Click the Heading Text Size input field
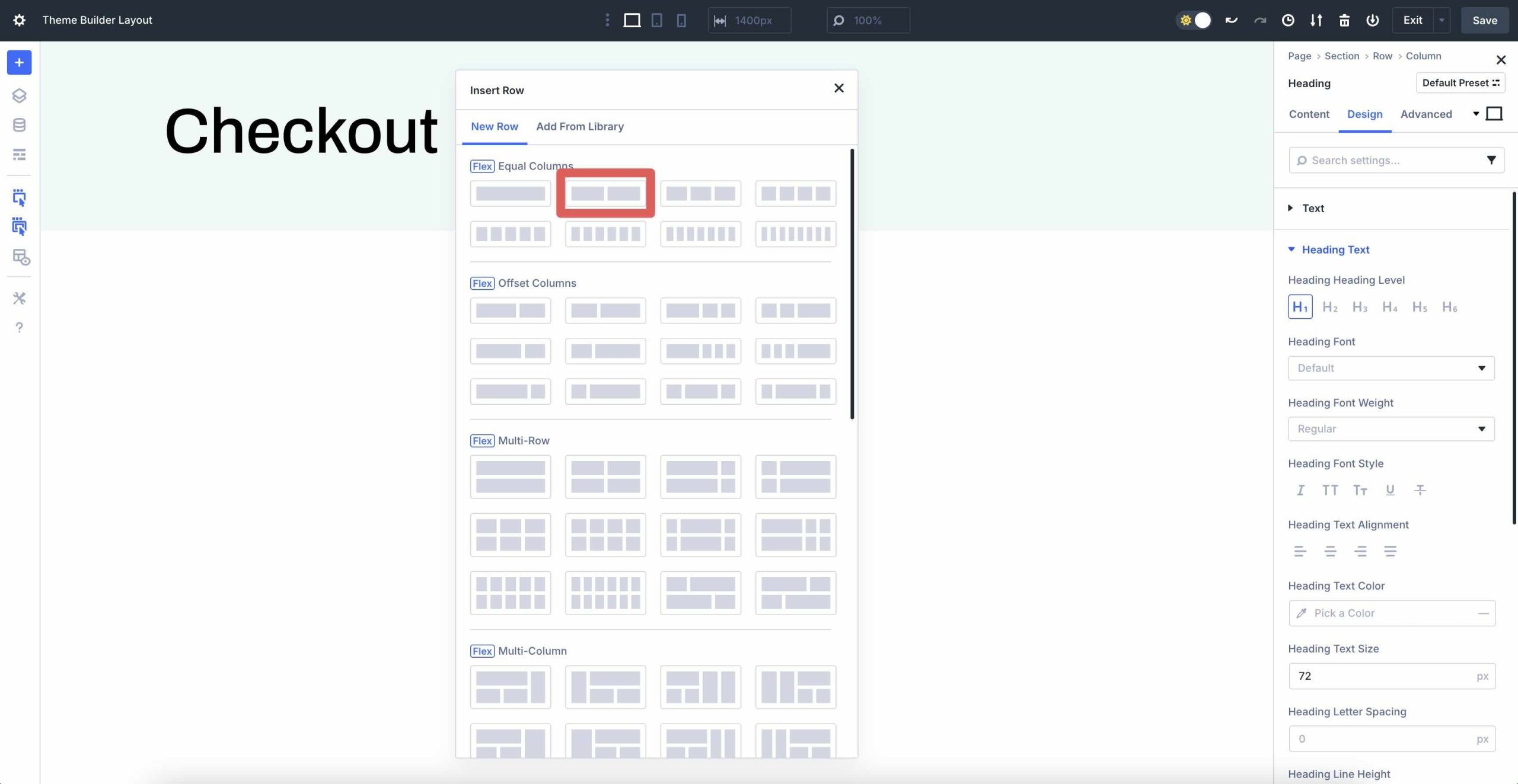This screenshot has height=784, width=1518. [1382, 676]
